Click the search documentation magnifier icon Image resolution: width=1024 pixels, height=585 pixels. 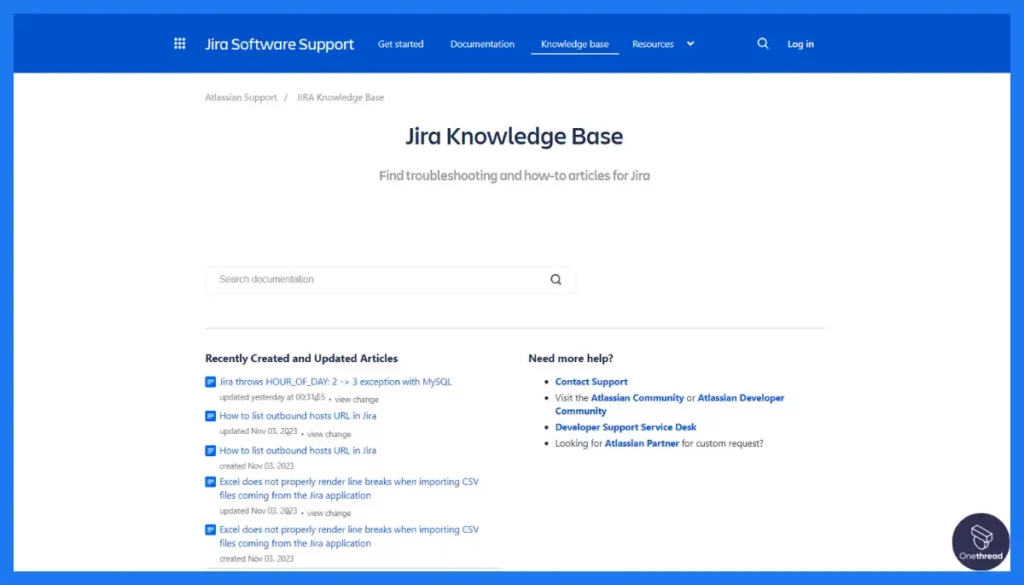click(556, 279)
